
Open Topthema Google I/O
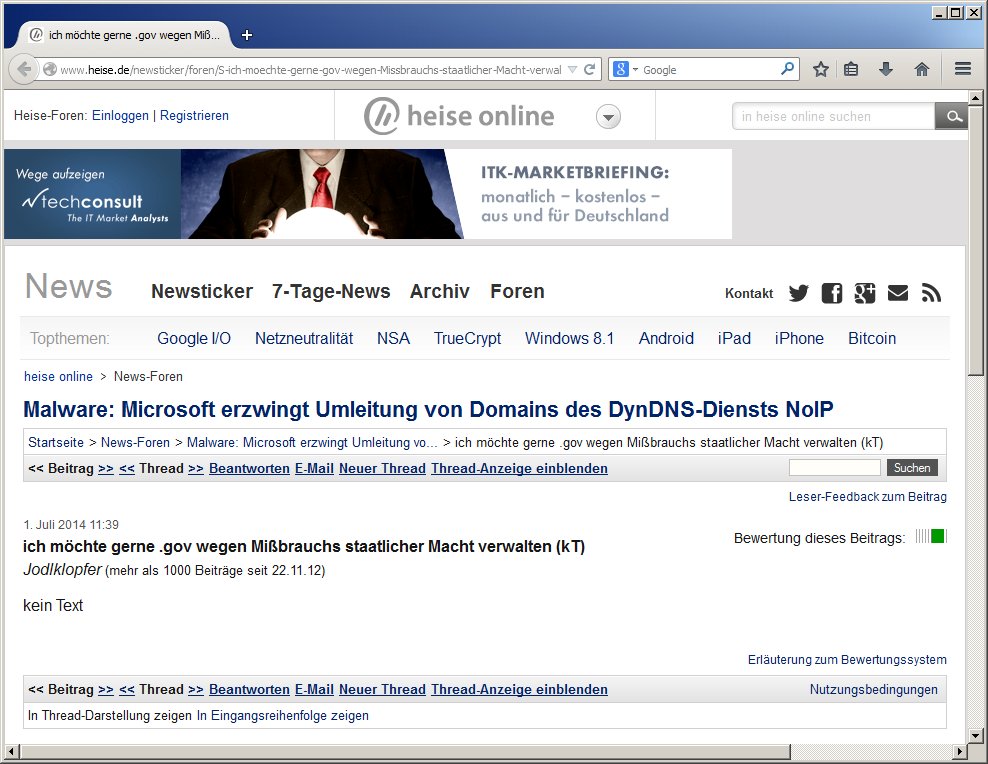click(x=194, y=338)
